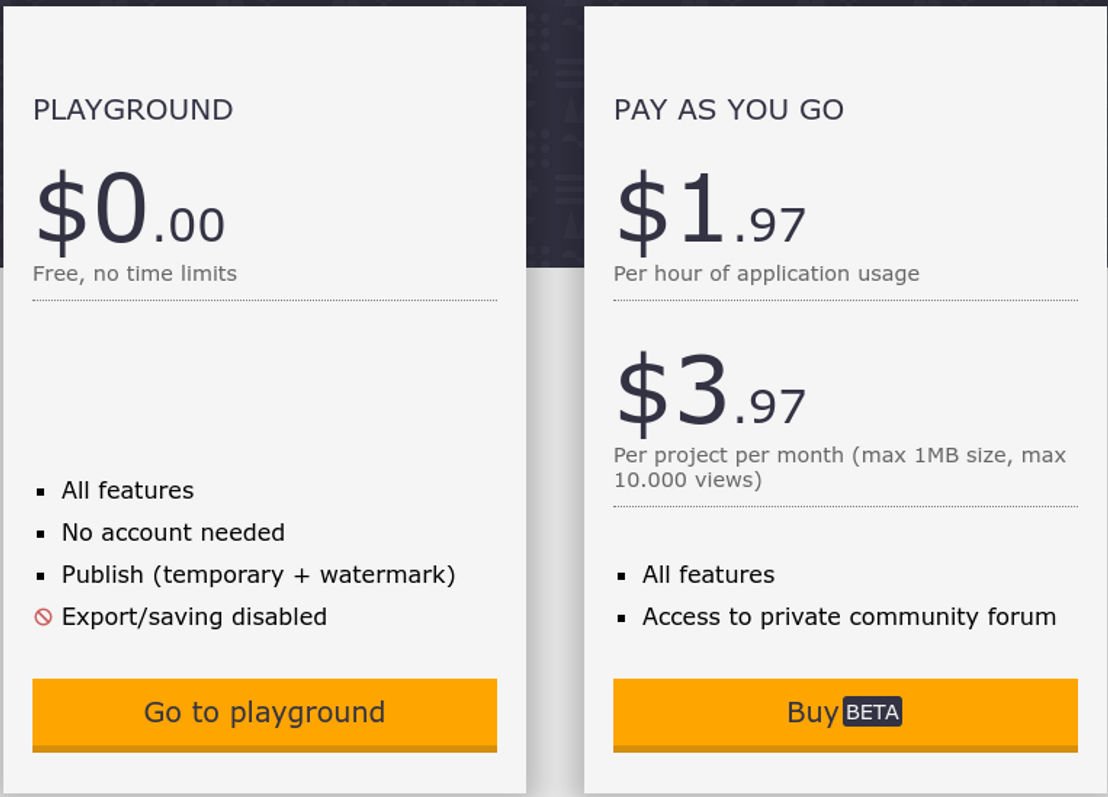Click 'Access to private community forum' item
The image size is (1108, 797).
[x=849, y=617]
